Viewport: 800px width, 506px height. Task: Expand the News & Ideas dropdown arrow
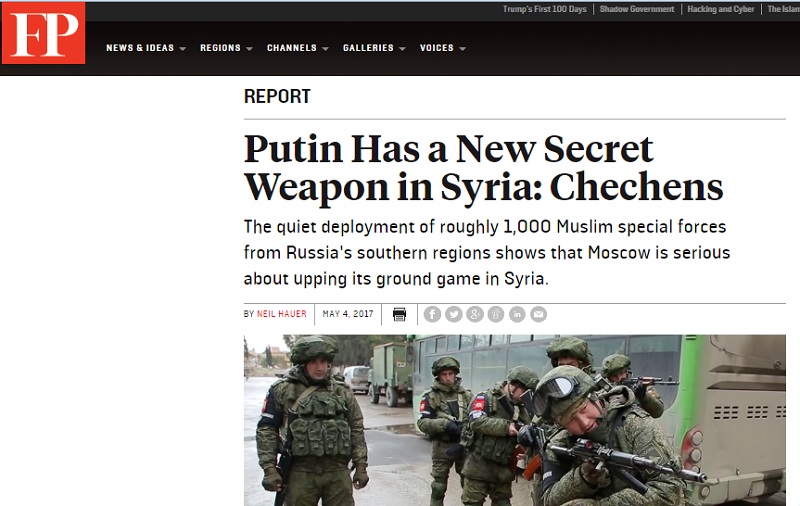click(x=183, y=49)
